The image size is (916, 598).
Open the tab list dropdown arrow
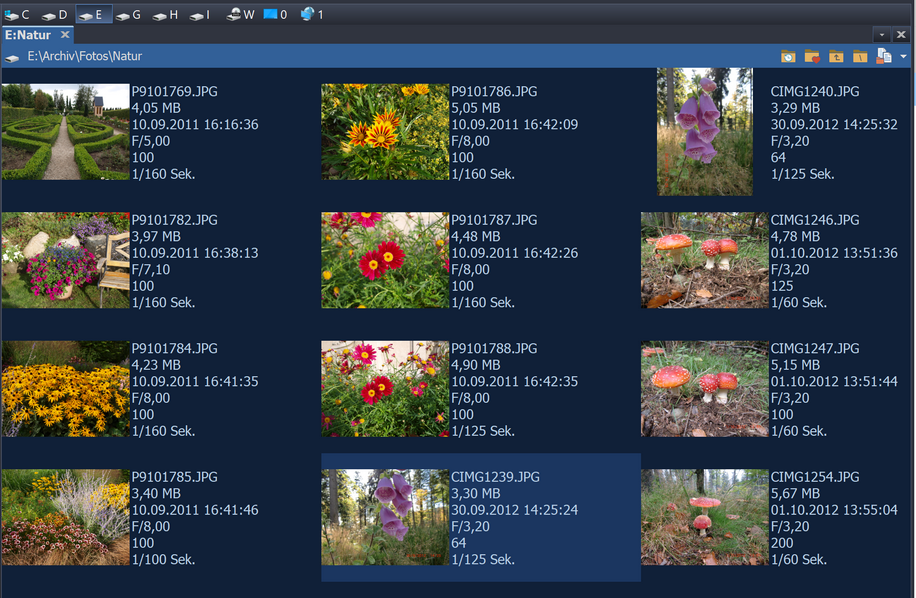click(x=883, y=35)
